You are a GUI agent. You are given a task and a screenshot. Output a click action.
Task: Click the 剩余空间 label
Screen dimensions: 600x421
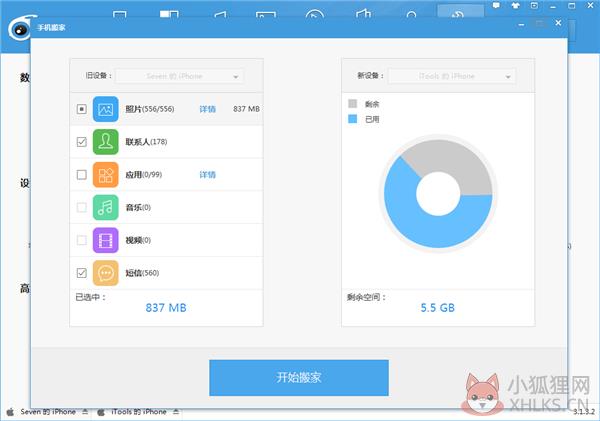pos(366,297)
